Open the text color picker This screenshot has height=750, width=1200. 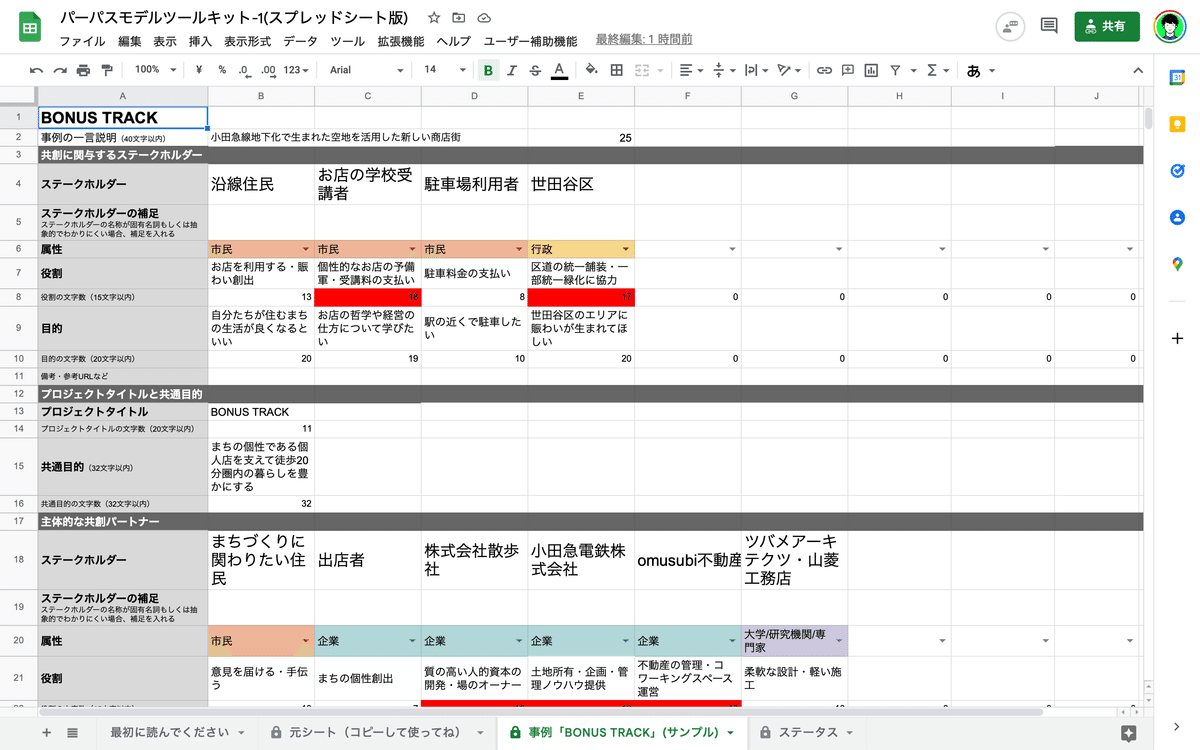[x=559, y=70]
